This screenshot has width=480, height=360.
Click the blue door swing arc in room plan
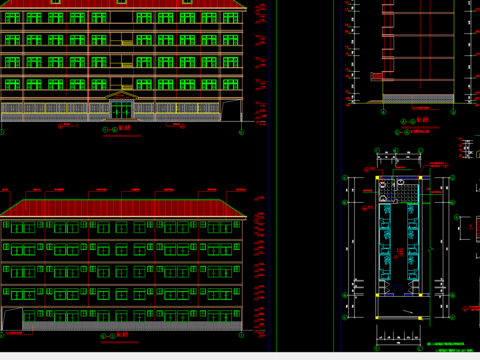(399, 290)
